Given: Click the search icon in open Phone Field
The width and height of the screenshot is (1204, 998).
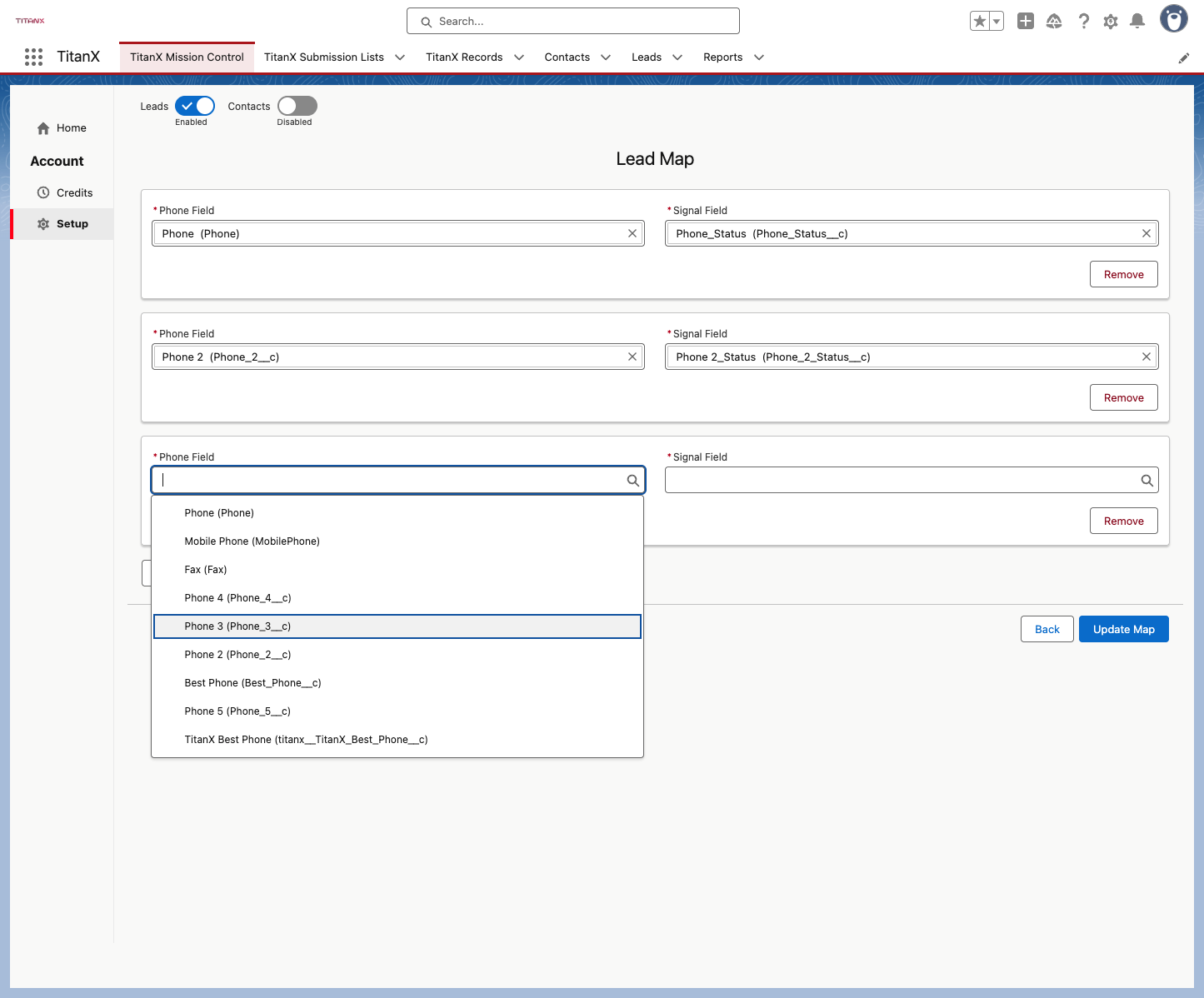Looking at the screenshot, I should (633, 480).
